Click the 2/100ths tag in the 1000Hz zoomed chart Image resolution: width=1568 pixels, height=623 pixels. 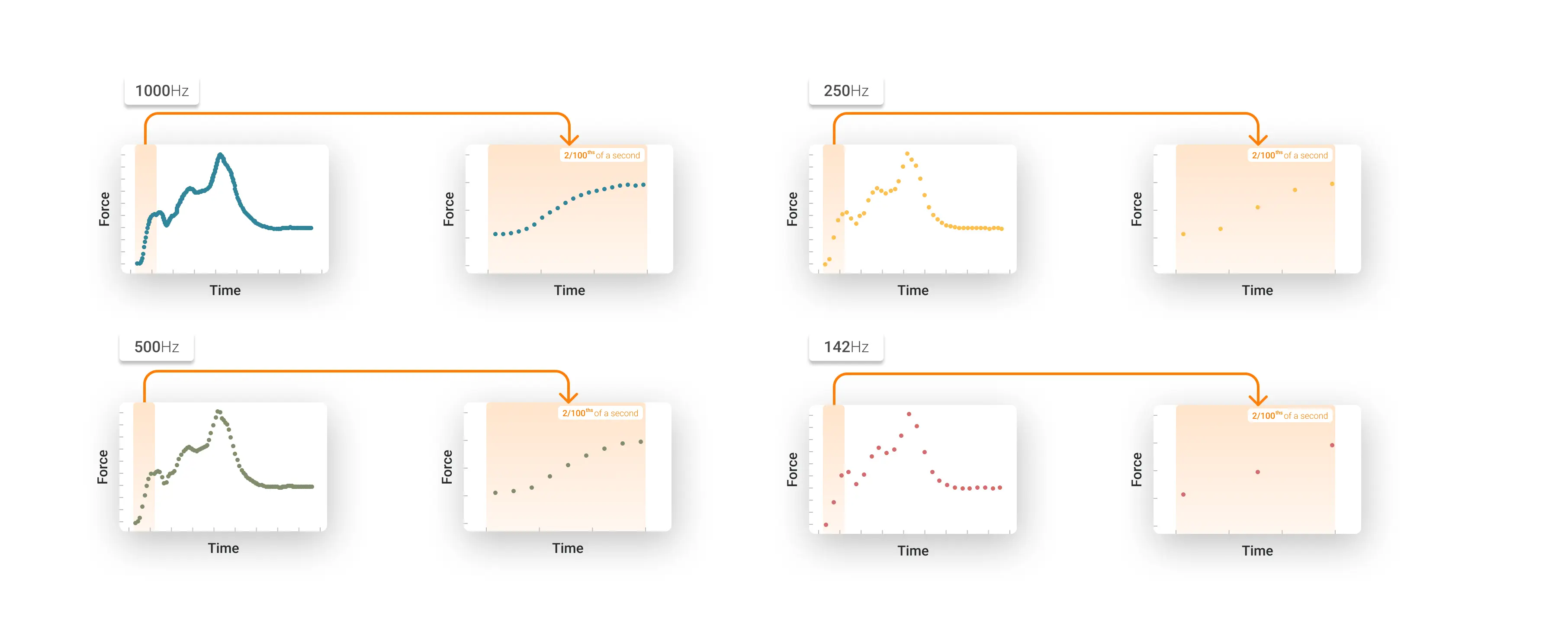(x=601, y=156)
